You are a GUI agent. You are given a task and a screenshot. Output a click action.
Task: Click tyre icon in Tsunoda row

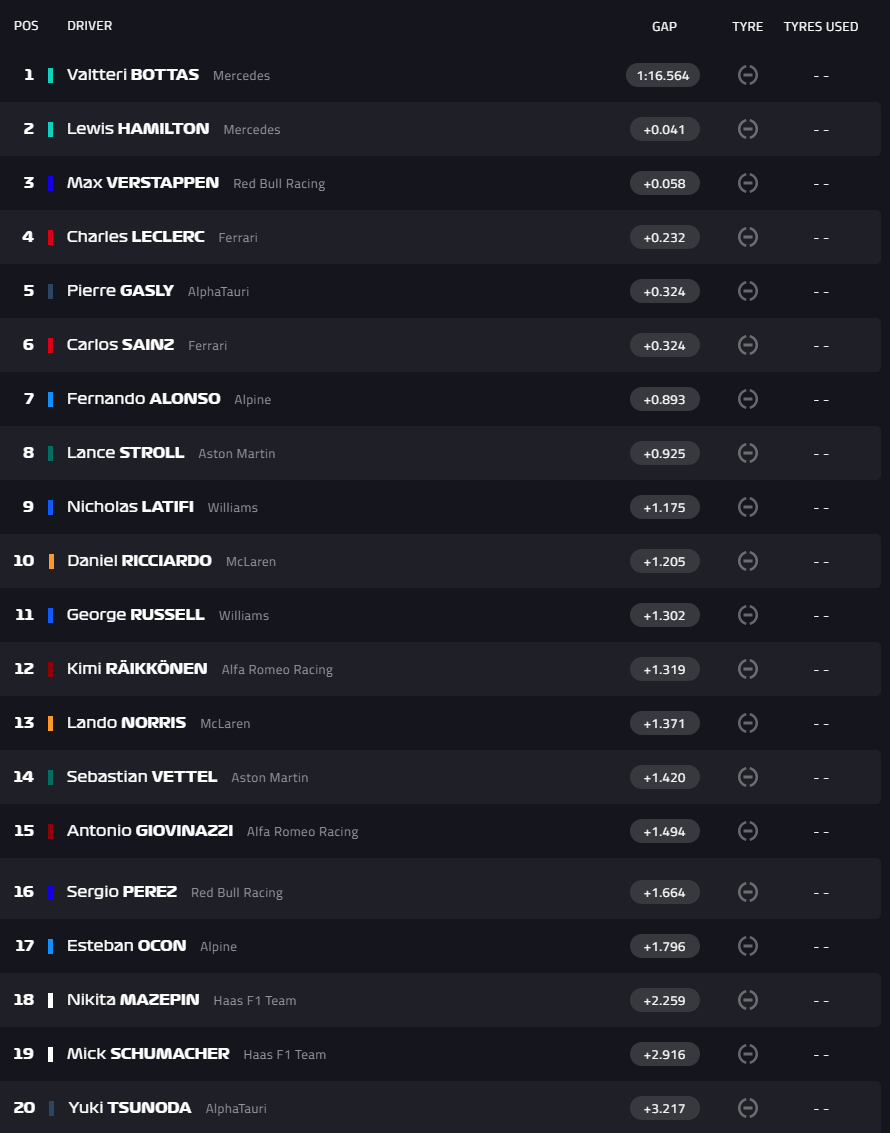coord(748,1108)
